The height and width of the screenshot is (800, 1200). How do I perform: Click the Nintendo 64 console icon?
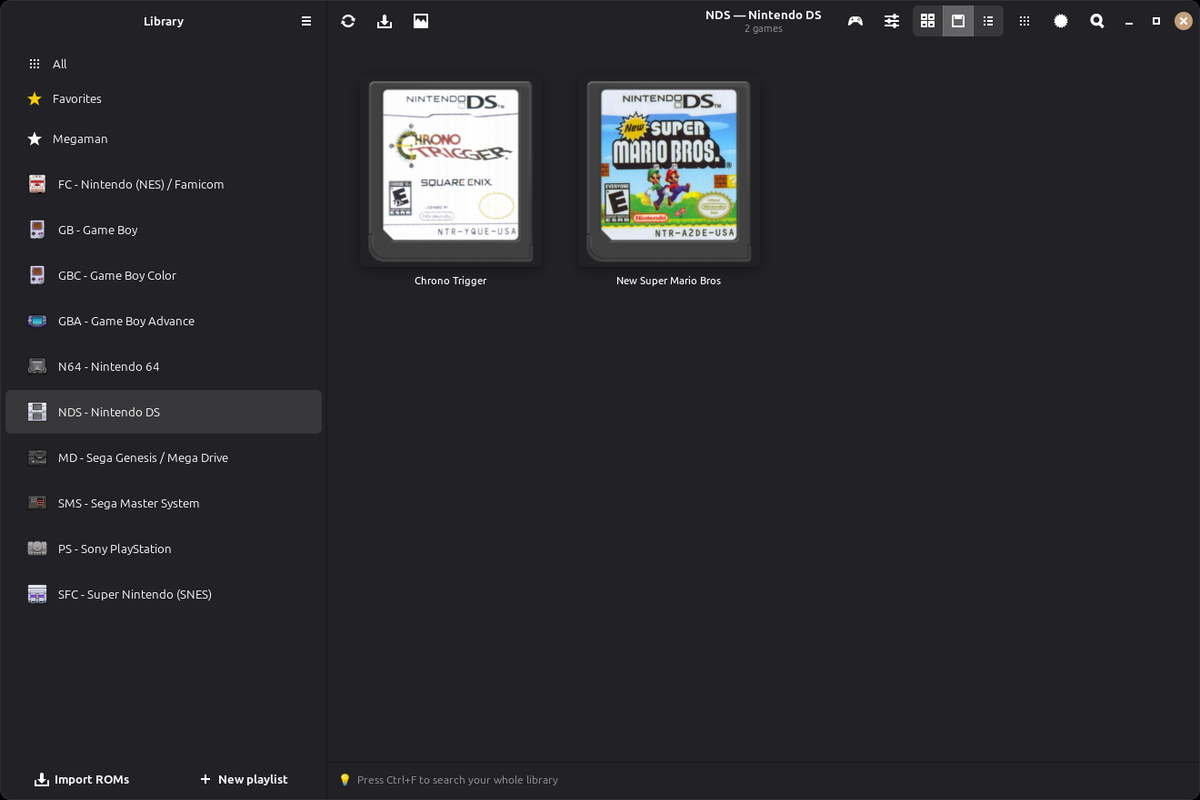click(37, 367)
